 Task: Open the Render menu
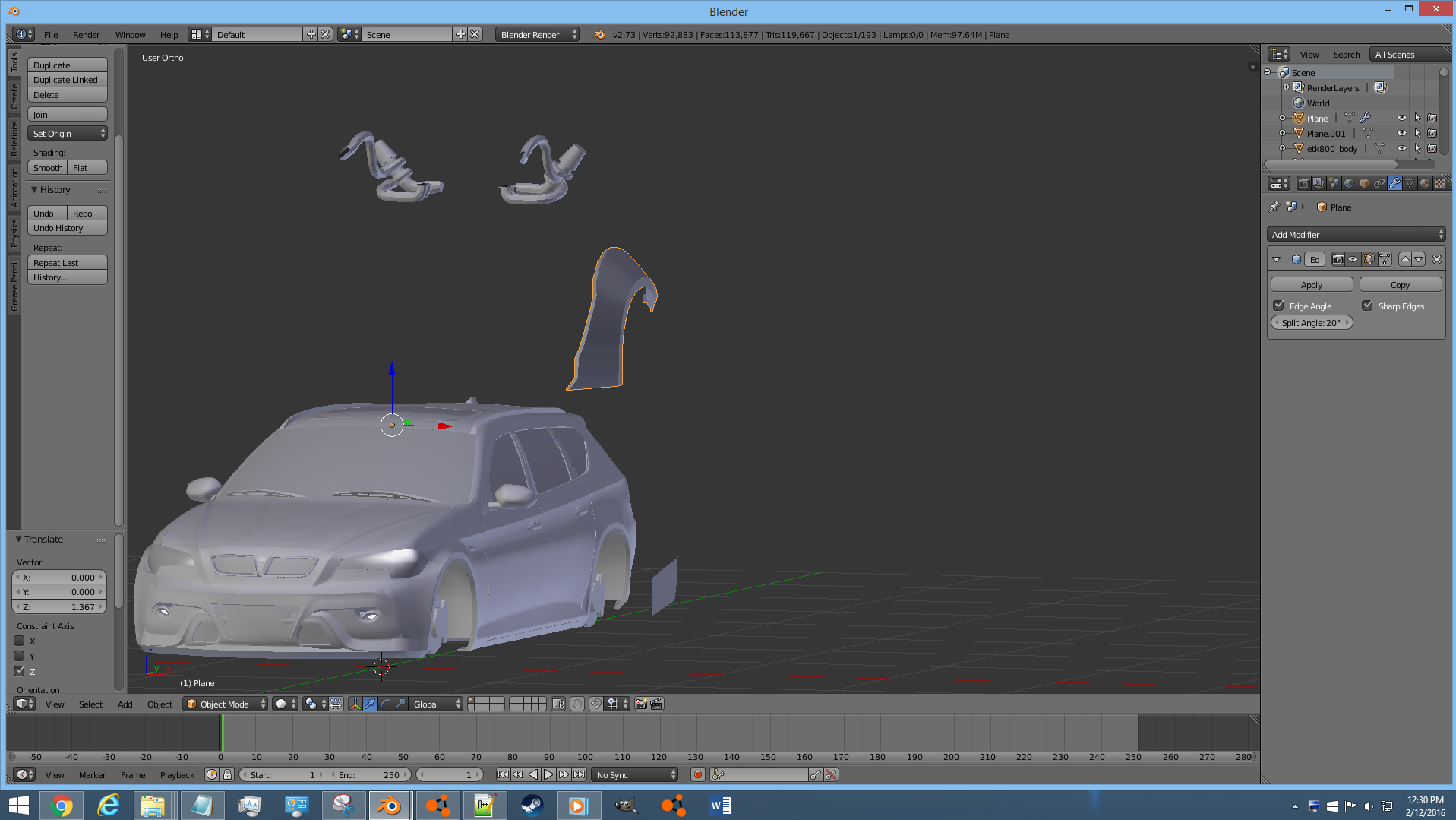pyautogui.click(x=86, y=35)
